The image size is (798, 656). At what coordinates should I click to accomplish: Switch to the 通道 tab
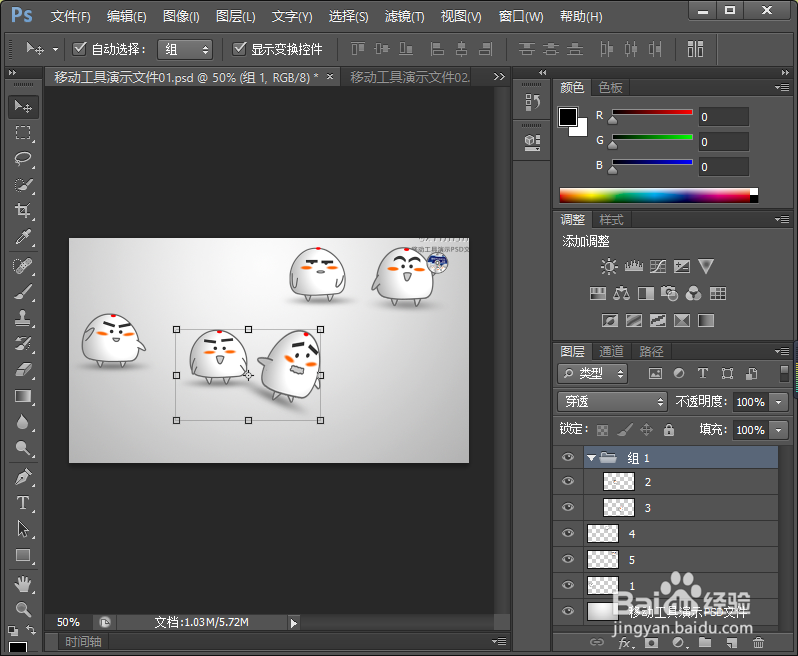(611, 351)
